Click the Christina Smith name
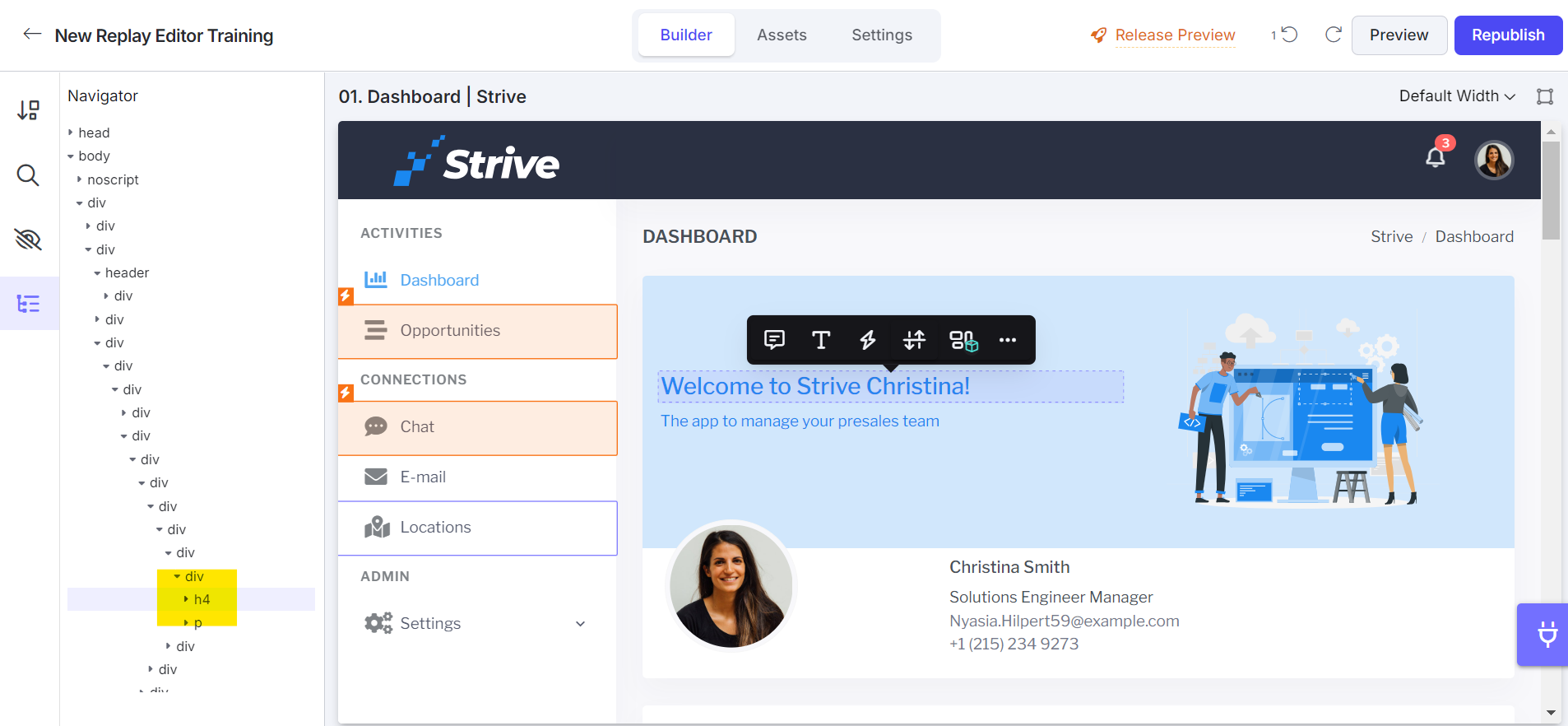The width and height of the screenshot is (1568, 726). coord(1009,567)
